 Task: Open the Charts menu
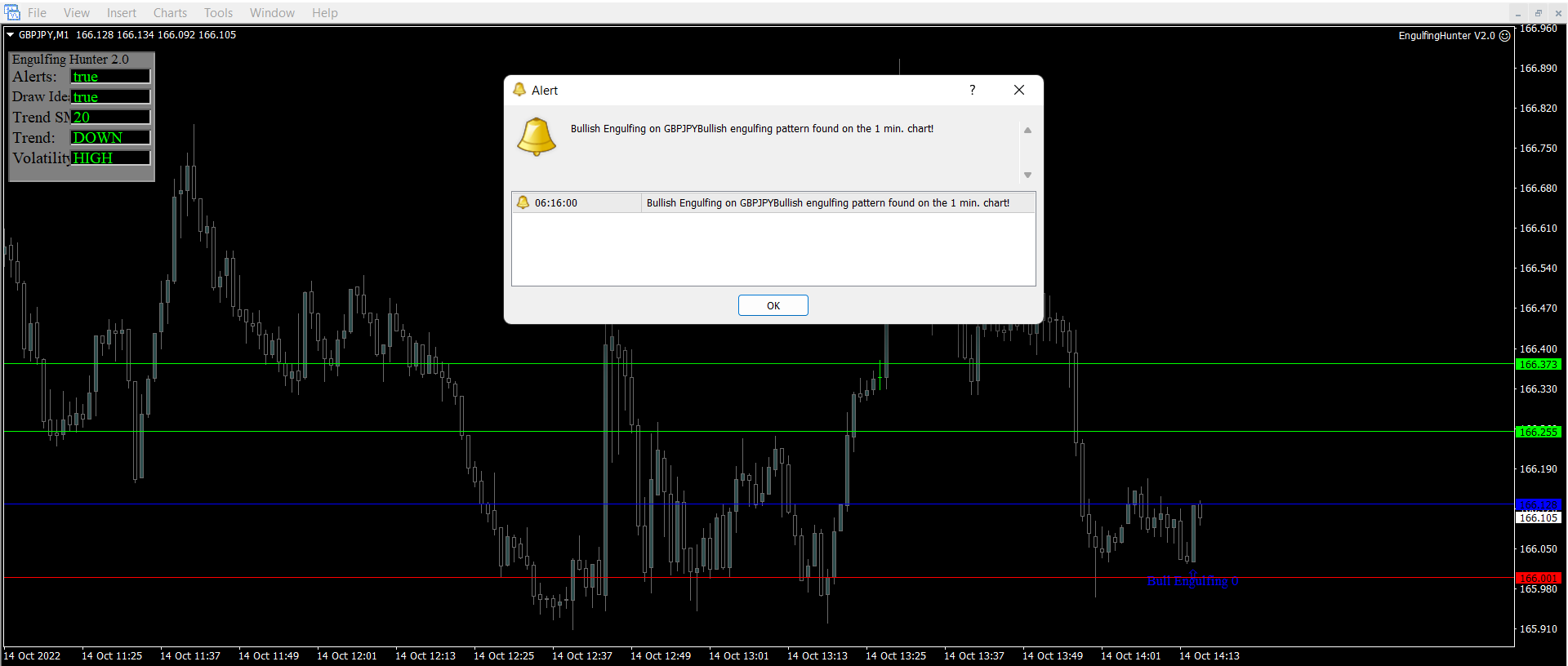point(170,13)
